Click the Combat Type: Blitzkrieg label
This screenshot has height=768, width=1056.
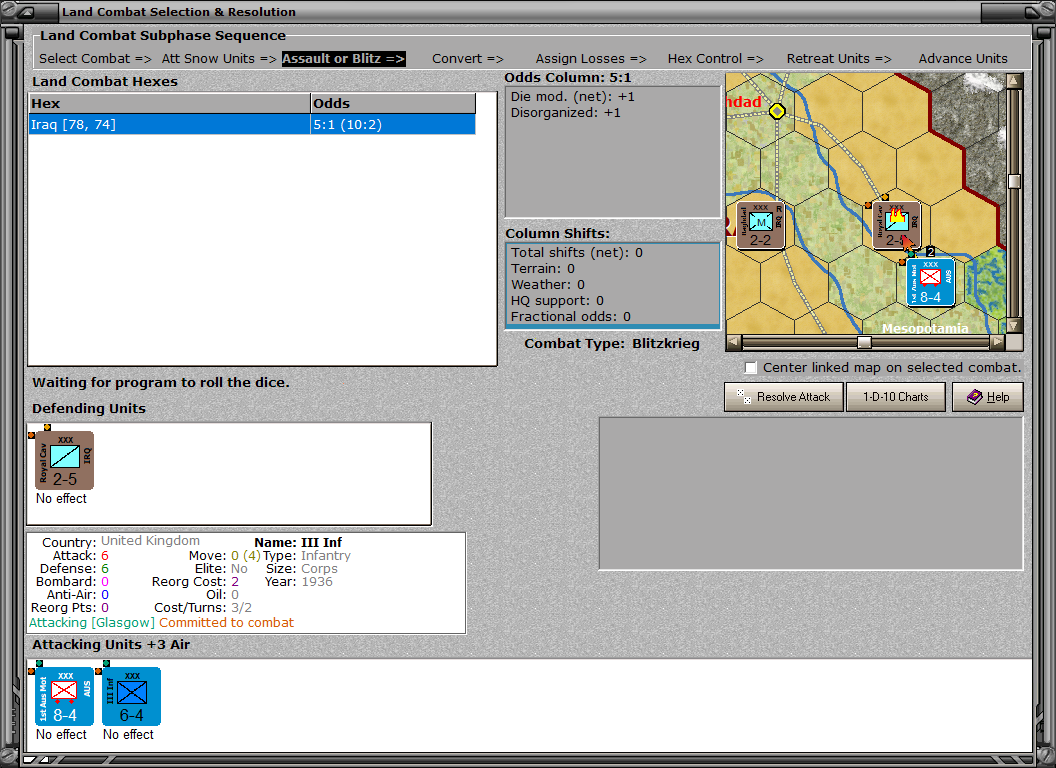point(612,344)
